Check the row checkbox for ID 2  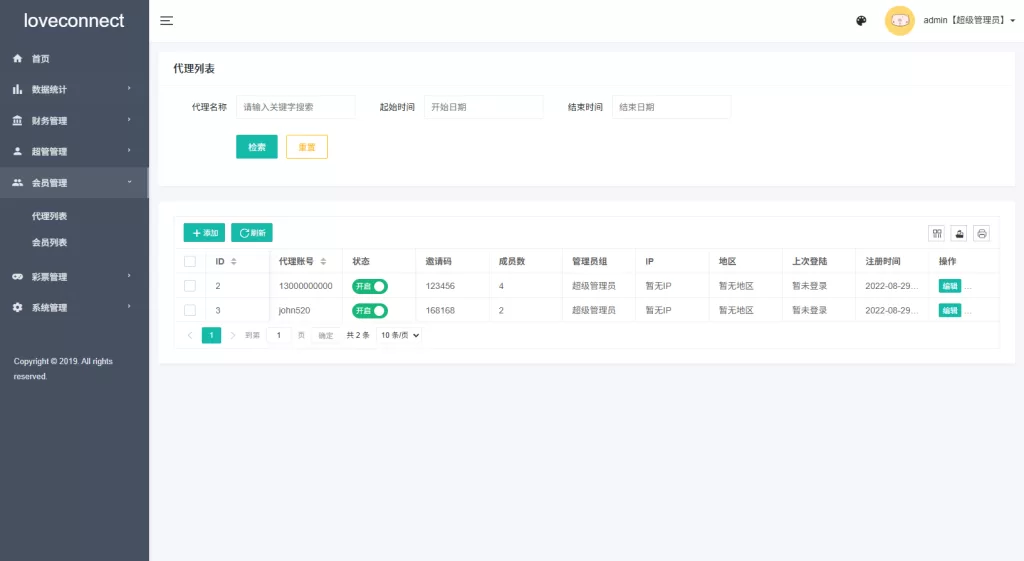coord(190,286)
